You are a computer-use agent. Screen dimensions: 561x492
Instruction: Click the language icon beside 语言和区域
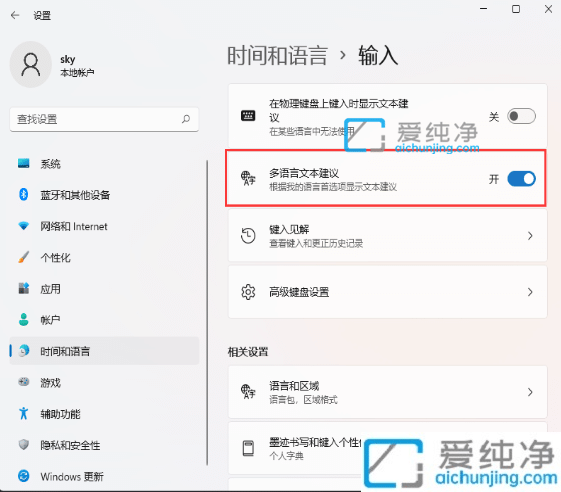click(248, 392)
